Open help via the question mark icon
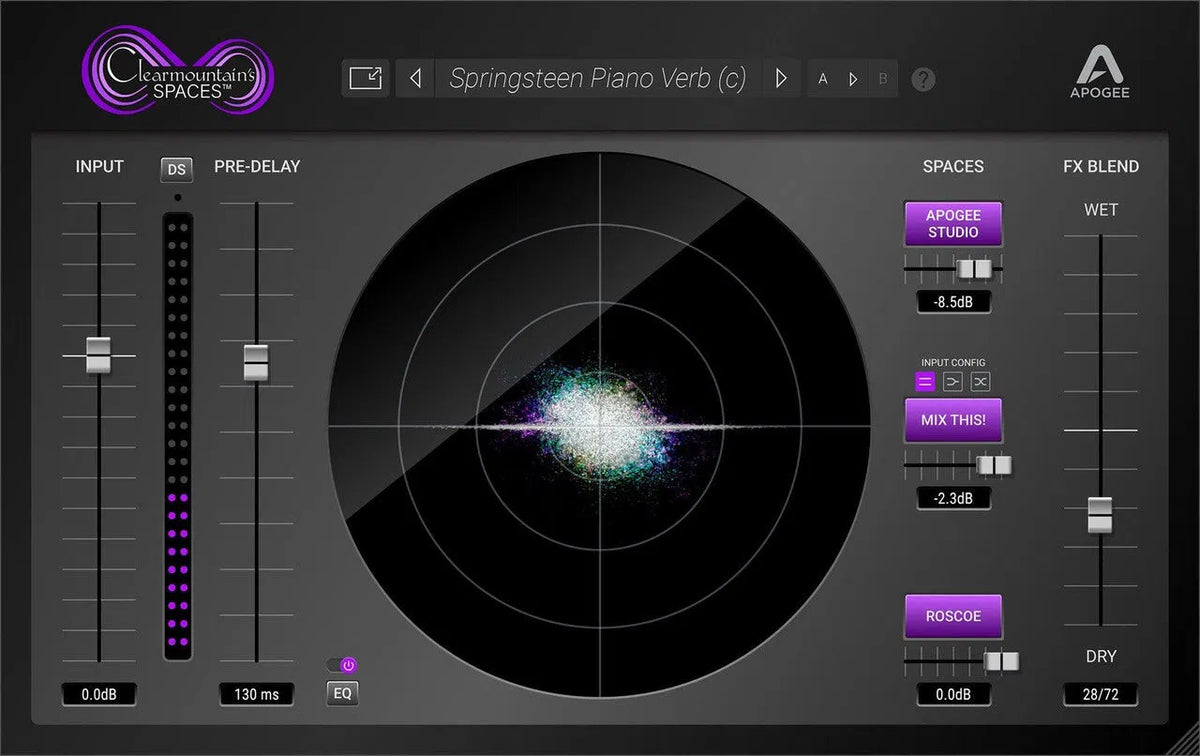Screen dimensions: 1200x756 (x=923, y=78)
